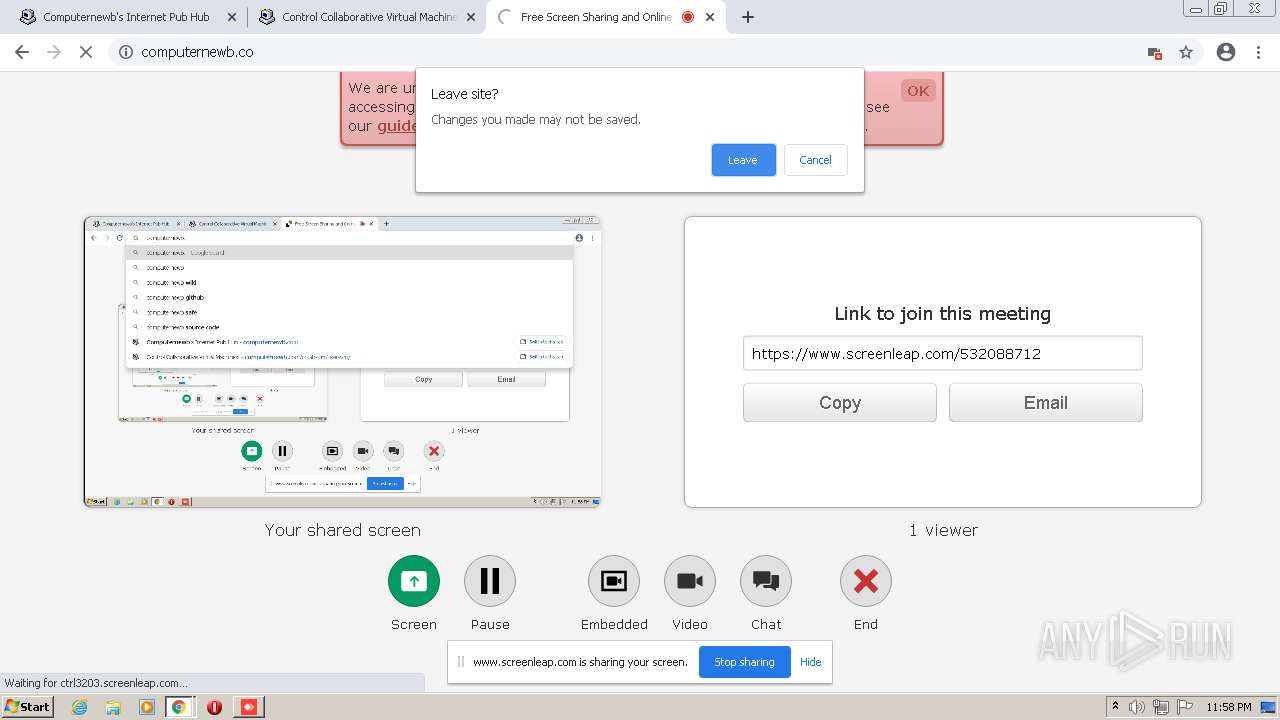Click the network tray icon
This screenshot has width=1280, height=720.
coord(1161,707)
